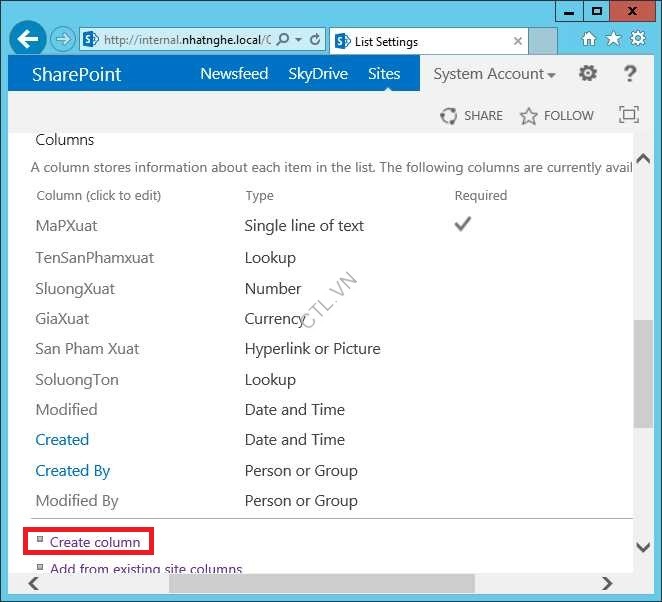Open the Newsfeed navigation item
Screen dimensions: 662x602
coord(234,74)
